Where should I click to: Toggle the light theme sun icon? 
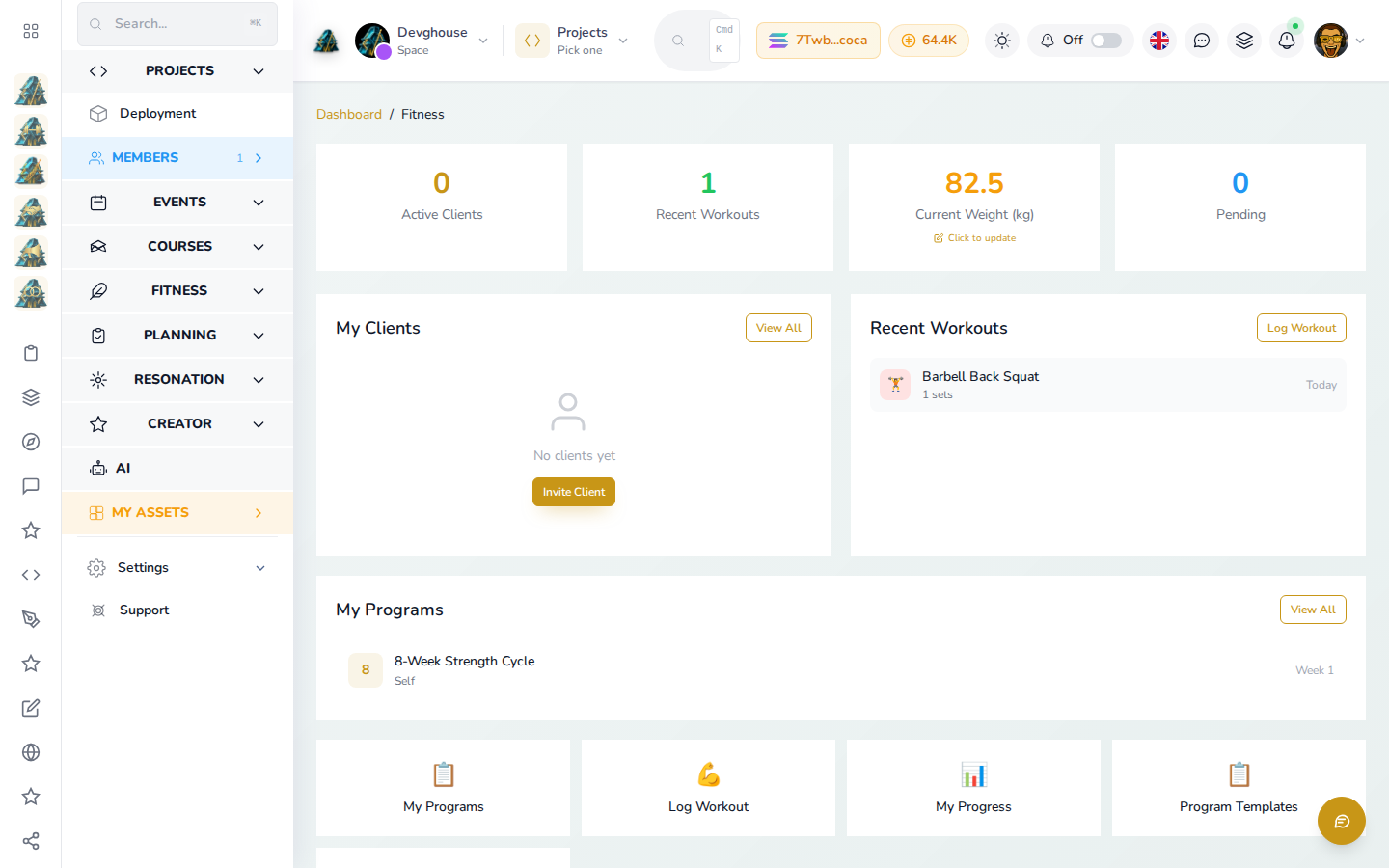pos(1002,41)
